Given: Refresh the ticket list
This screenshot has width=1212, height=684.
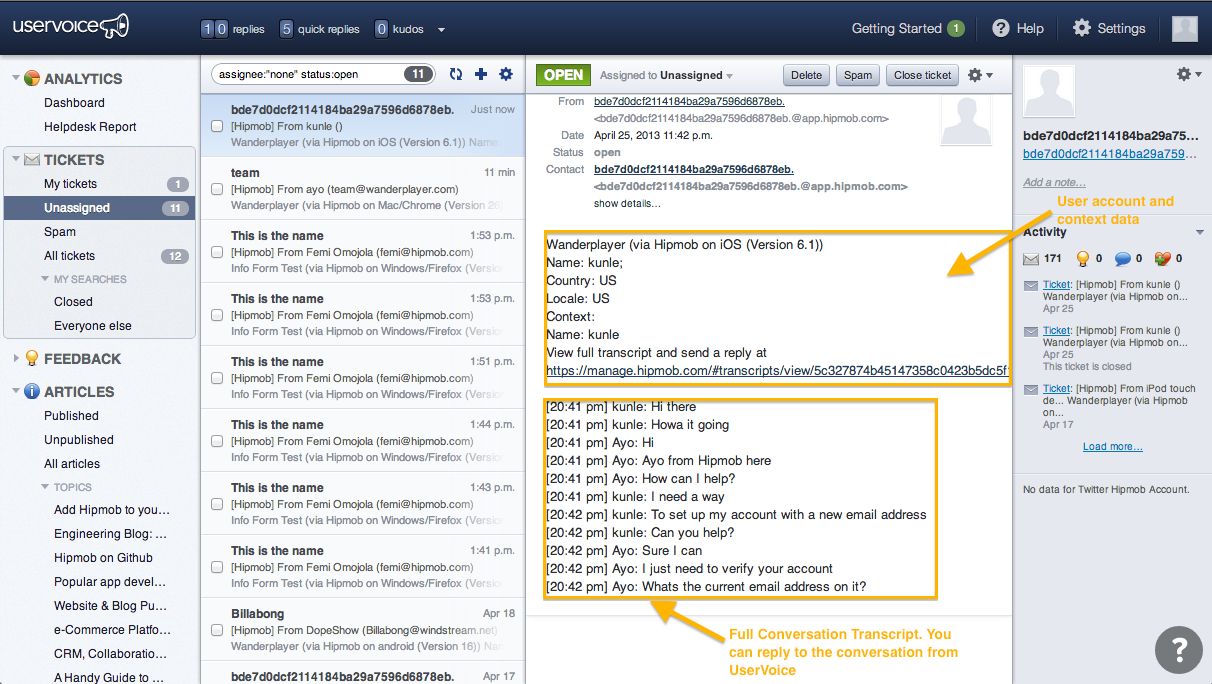Looking at the screenshot, I should tap(456, 74).
